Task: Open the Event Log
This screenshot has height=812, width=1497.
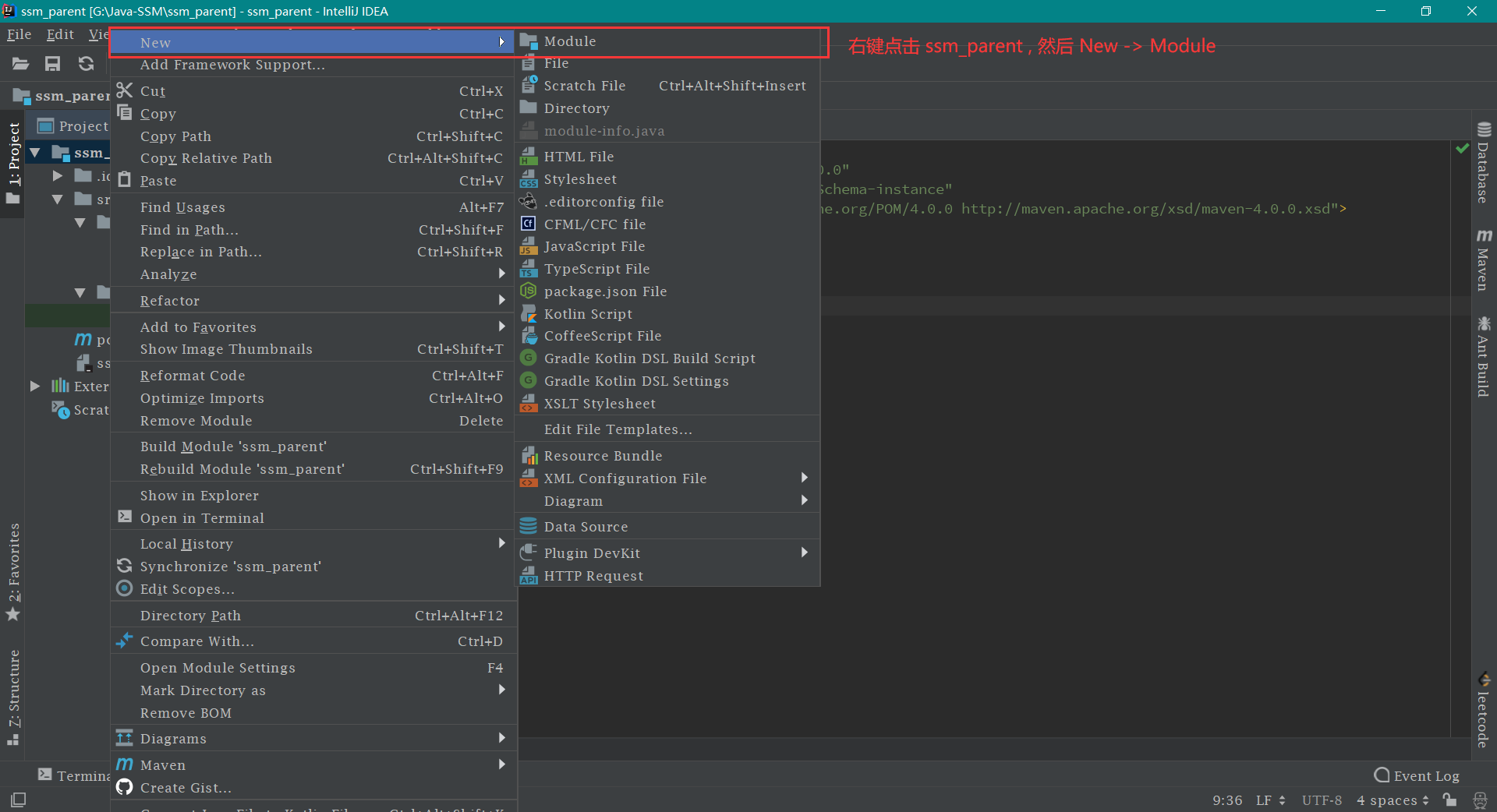Action: [x=1417, y=775]
